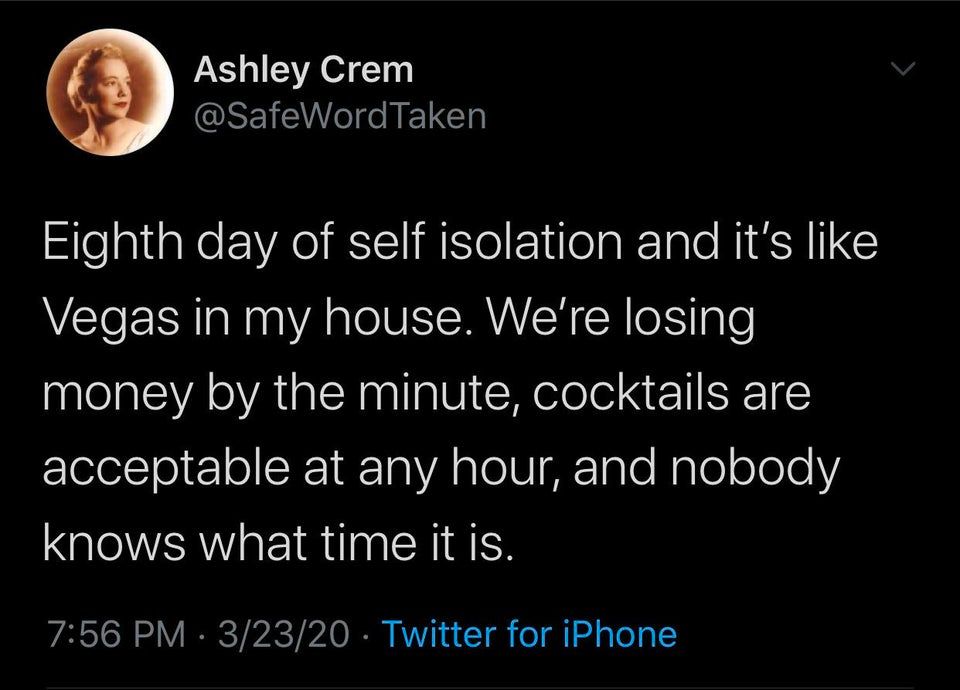Open the tweet options chevron menu

[x=903, y=69]
